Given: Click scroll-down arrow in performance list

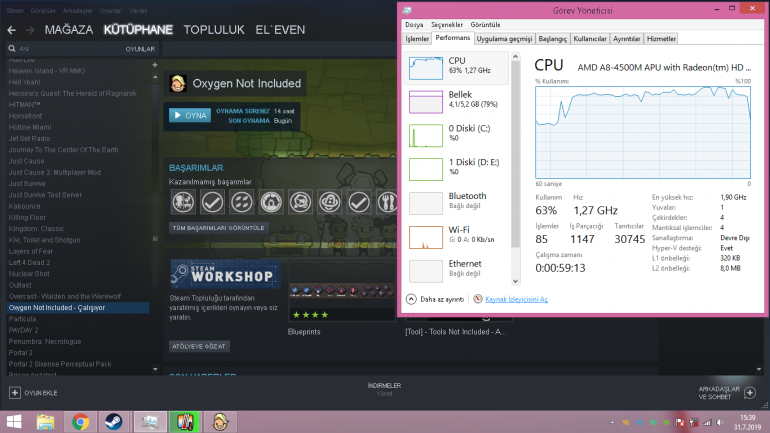Looking at the screenshot, I should click(x=515, y=281).
